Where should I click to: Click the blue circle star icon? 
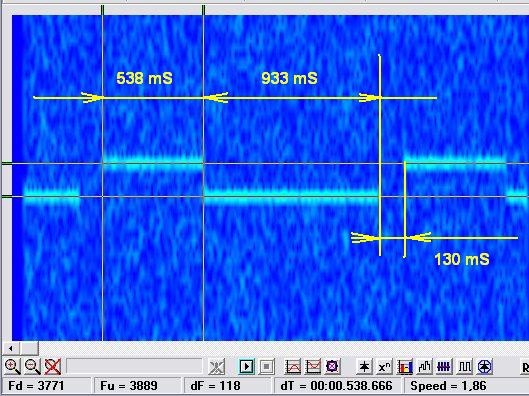(x=485, y=366)
